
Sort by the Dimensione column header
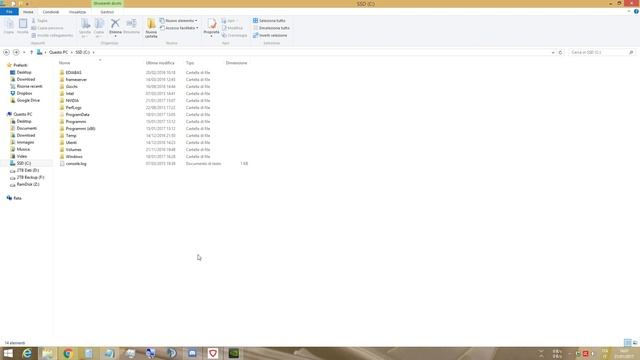coord(237,63)
